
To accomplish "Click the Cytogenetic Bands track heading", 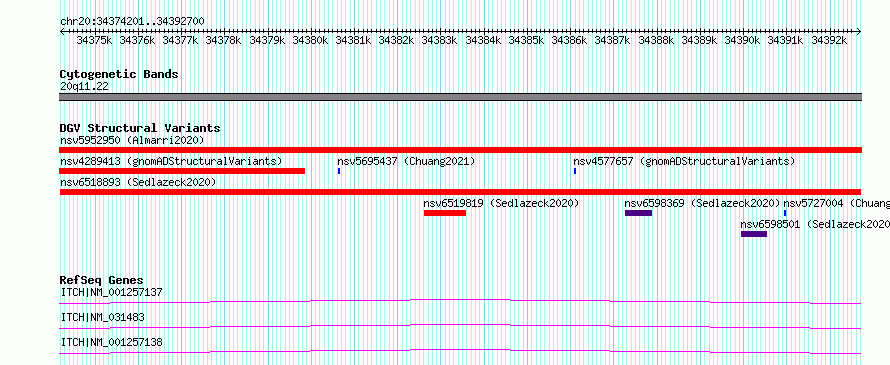I will [119, 74].
